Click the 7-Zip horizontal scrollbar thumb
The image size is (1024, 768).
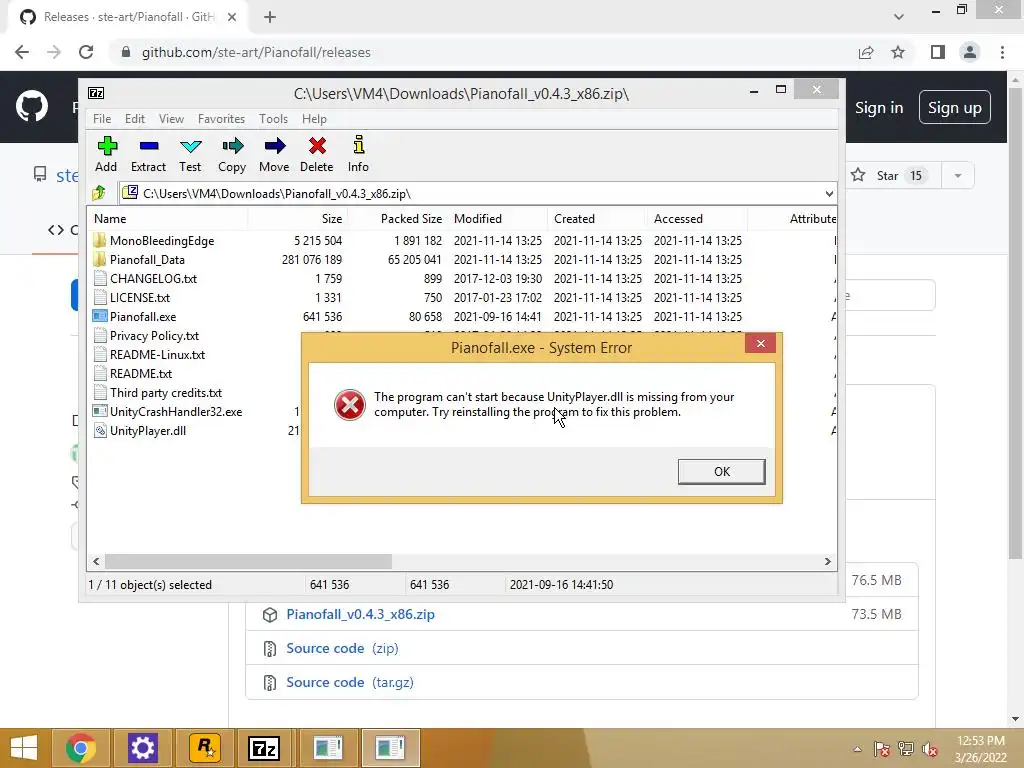pyautogui.click(x=248, y=562)
